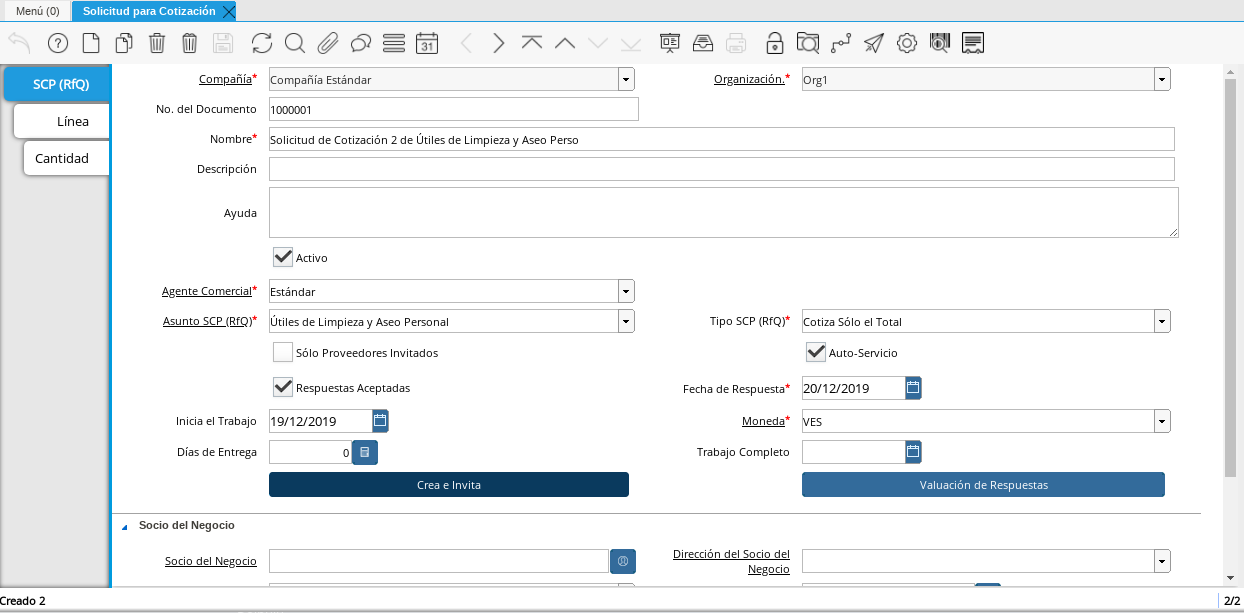Open the Moneda currency dropdown

pyautogui.click(x=1162, y=422)
